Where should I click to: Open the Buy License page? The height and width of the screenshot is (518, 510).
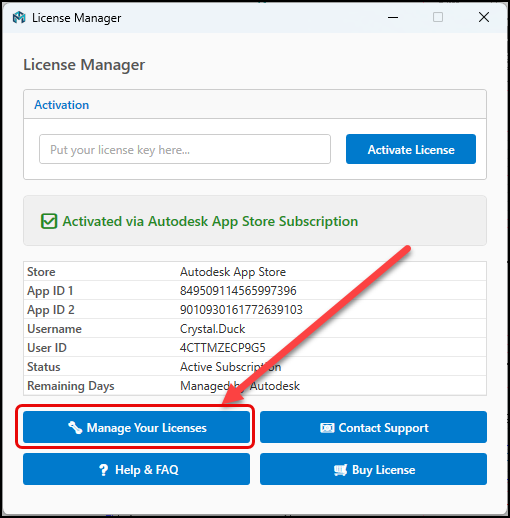point(373,469)
